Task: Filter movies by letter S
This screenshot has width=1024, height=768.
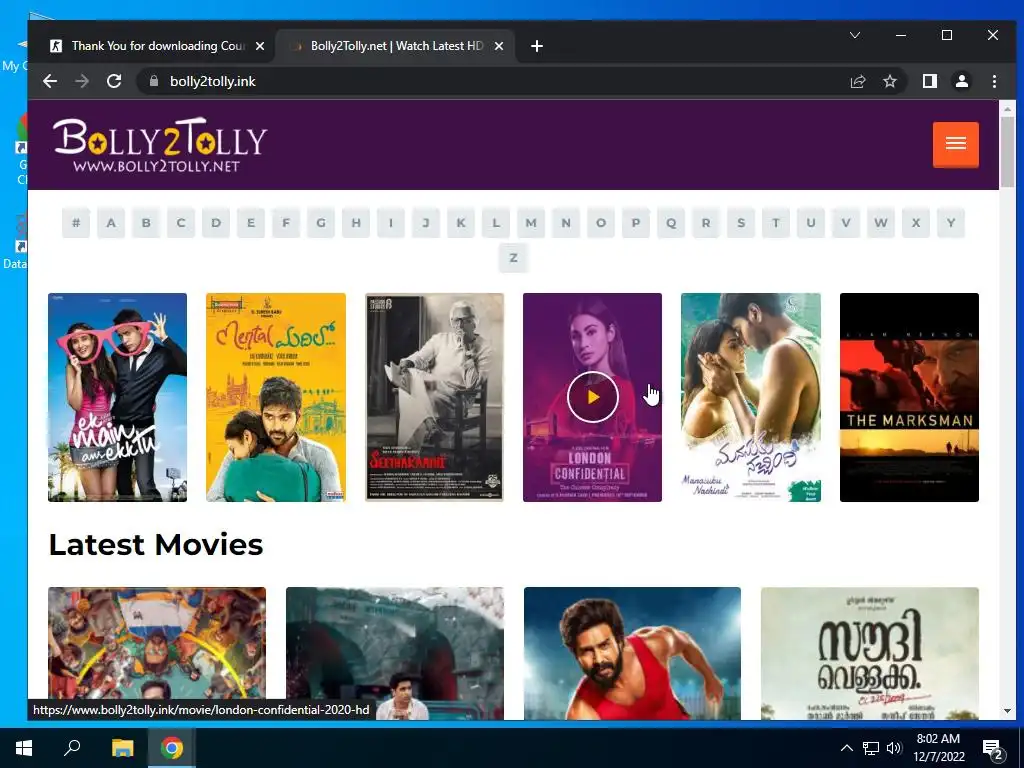Action: pos(741,223)
